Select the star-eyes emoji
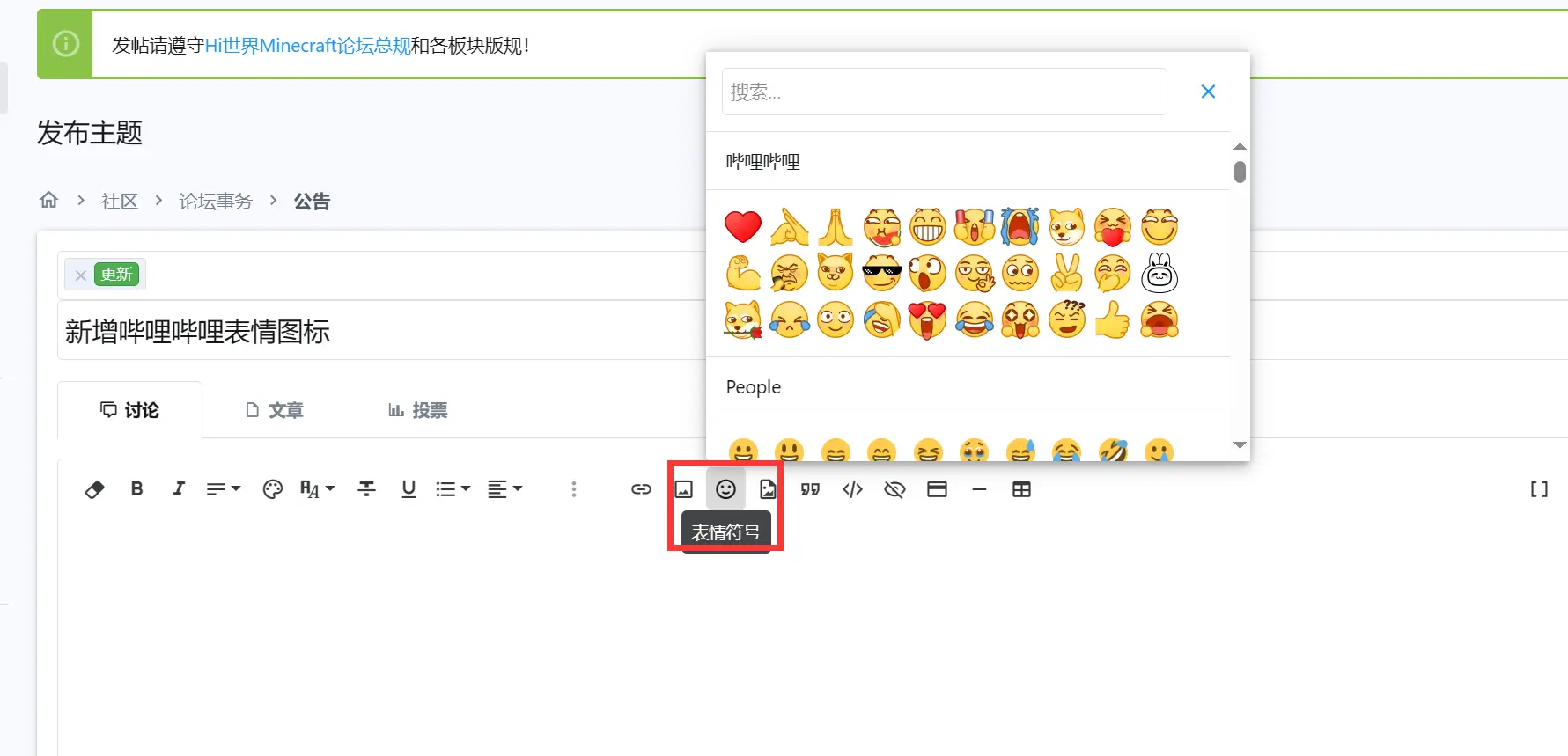 (x=1020, y=320)
